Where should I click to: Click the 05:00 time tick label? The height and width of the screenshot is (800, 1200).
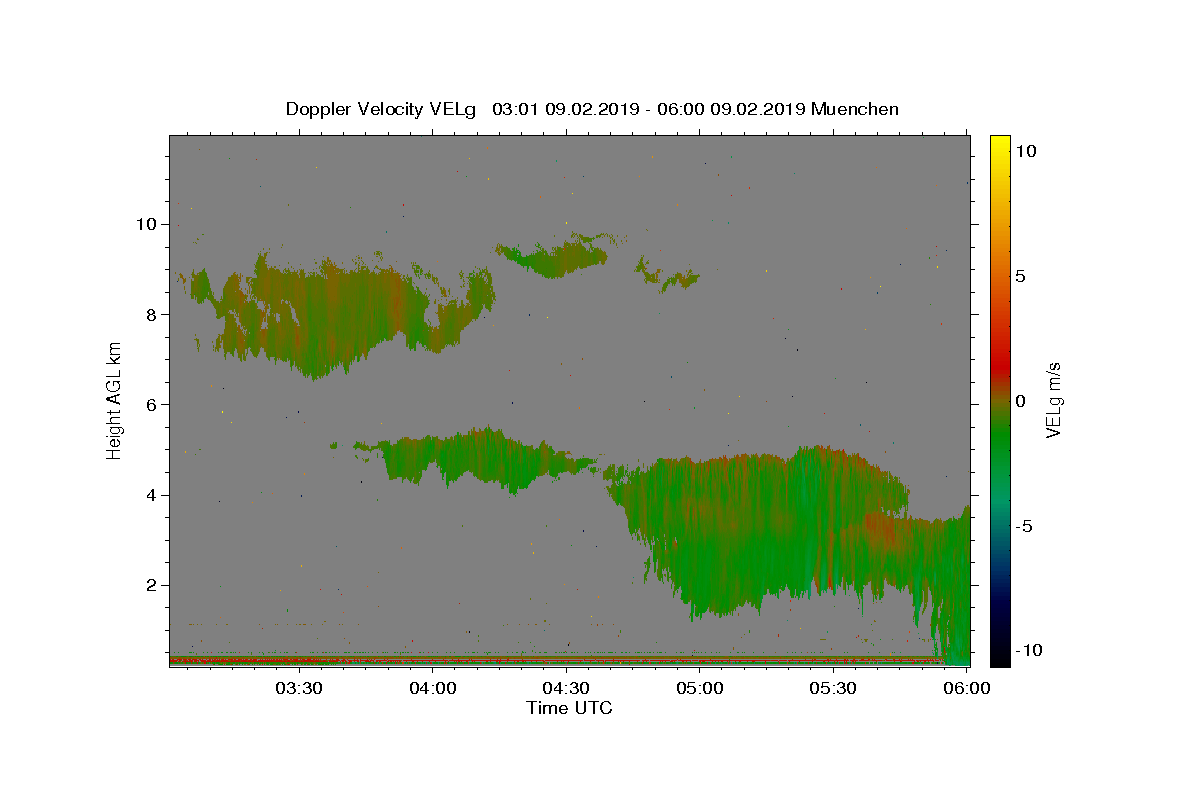[x=700, y=688]
